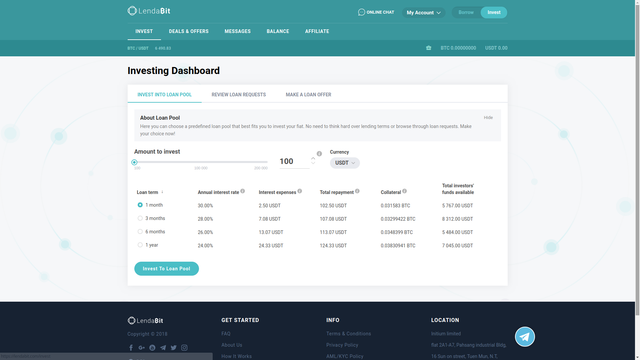This screenshot has width=640, height=360.
Task: Open the floating Telegram chat button
Action: pyautogui.click(x=524, y=337)
